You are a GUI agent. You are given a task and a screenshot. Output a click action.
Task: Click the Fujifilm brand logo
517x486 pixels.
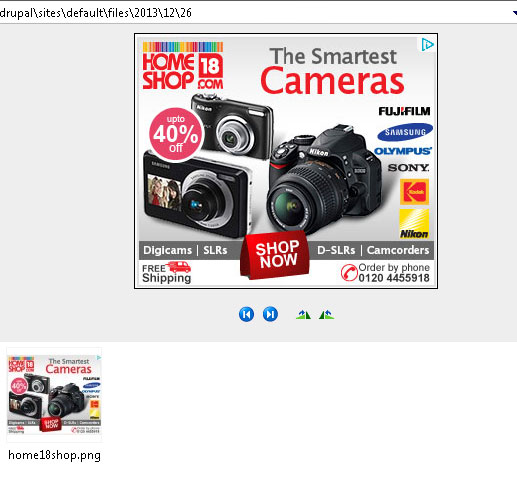pyautogui.click(x=404, y=111)
